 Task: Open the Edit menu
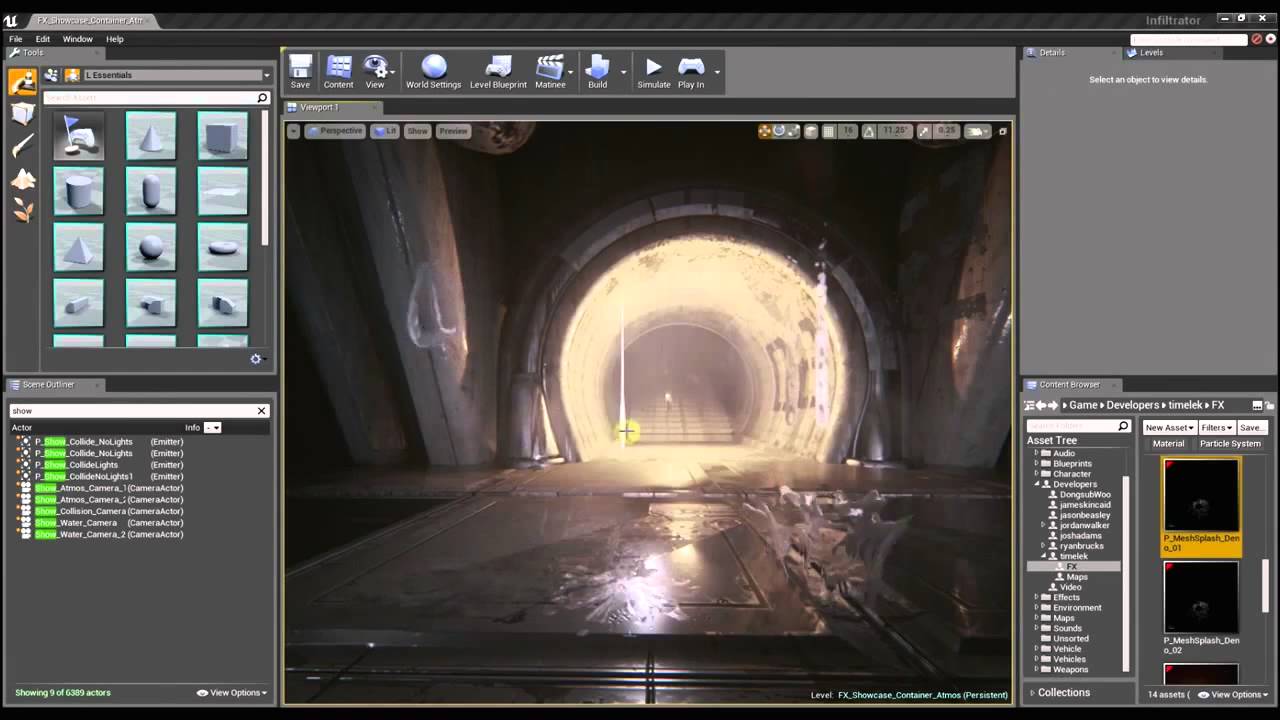tap(42, 39)
